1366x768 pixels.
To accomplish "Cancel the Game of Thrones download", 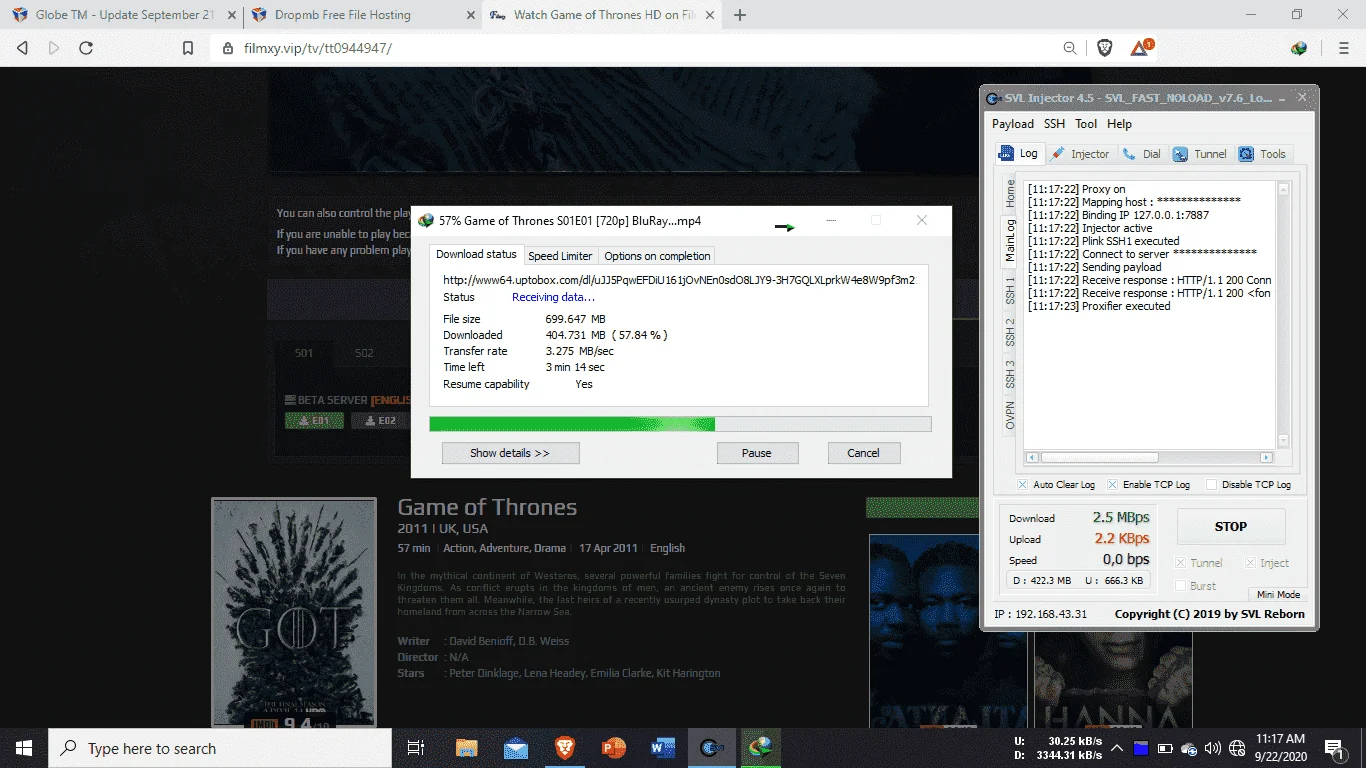I will click(863, 453).
